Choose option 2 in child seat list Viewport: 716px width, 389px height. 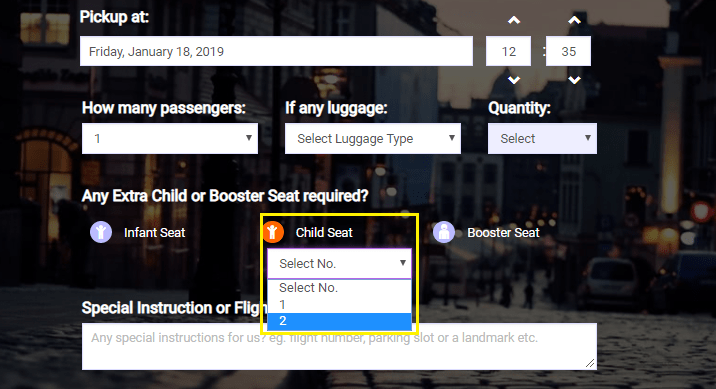(339, 321)
